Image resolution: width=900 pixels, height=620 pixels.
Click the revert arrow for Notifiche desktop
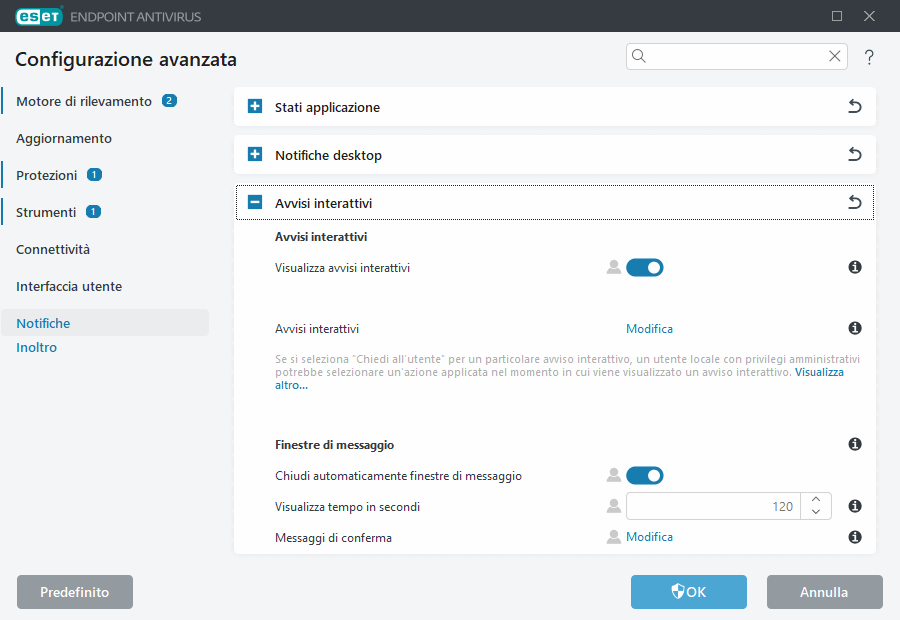(855, 154)
